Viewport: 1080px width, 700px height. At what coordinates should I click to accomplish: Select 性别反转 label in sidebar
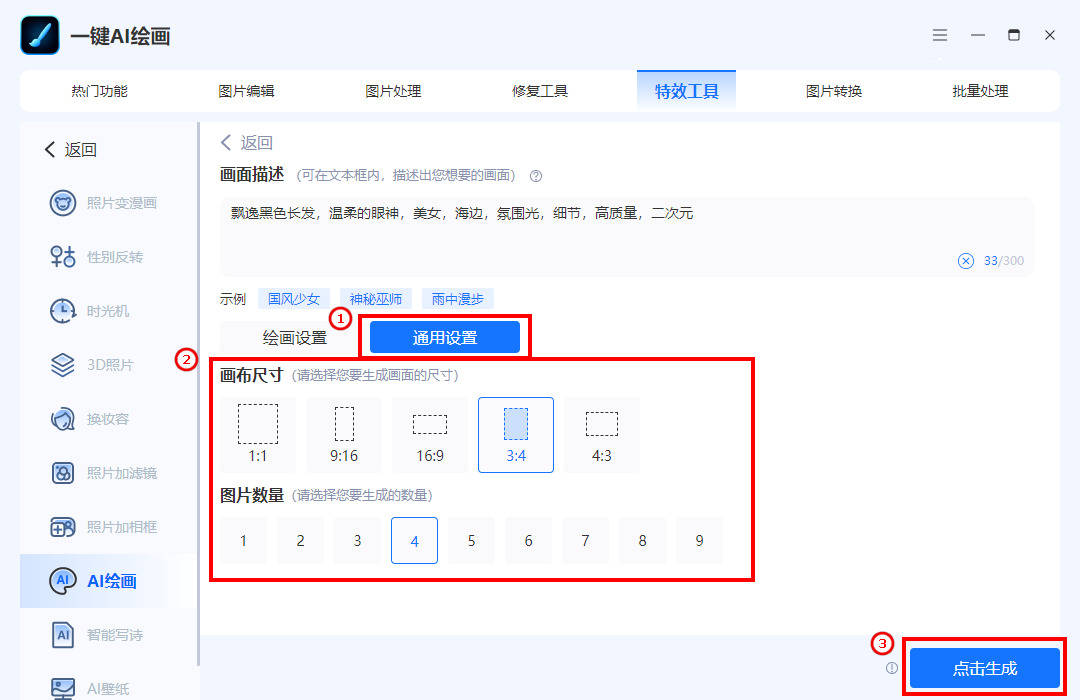(115, 257)
